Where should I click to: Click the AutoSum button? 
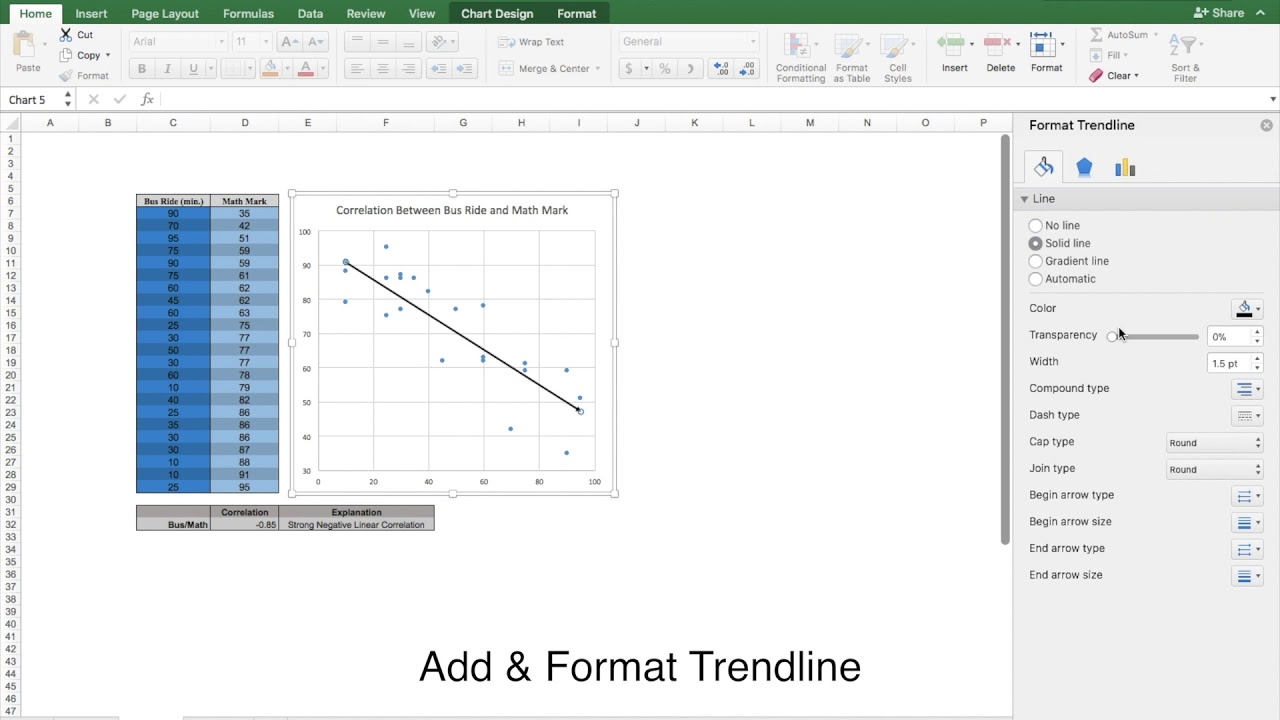tap(1124, 35)
